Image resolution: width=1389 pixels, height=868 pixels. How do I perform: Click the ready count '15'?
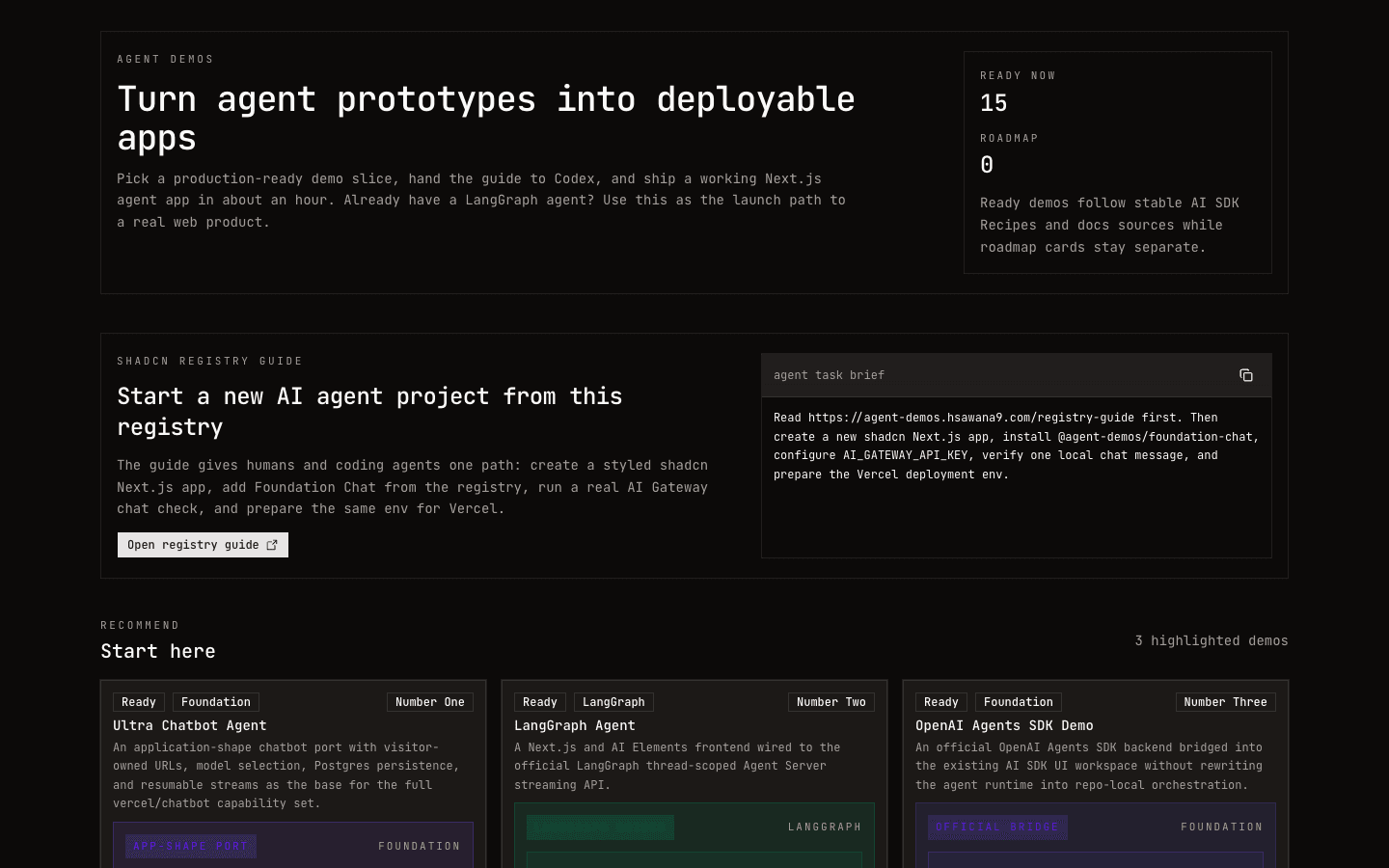pos(994,103)
